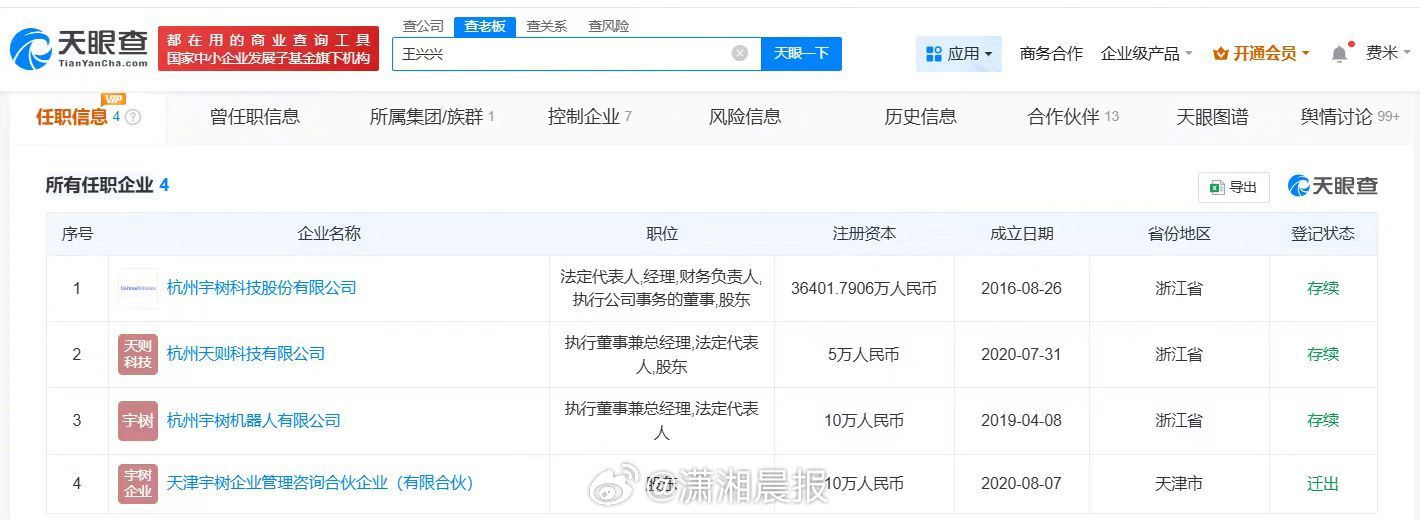The width and height of the screenshot is (1420, 520).
Task: Open notifications bell icon
Action: (x=1339, y=54)
